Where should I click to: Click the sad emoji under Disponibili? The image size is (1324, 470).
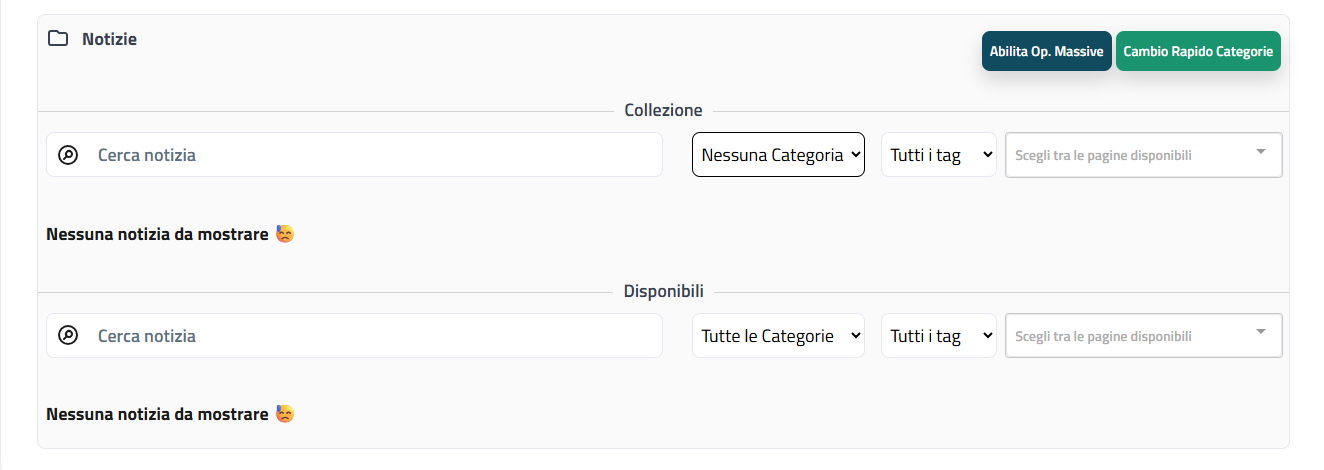click(x=285, y=414)
